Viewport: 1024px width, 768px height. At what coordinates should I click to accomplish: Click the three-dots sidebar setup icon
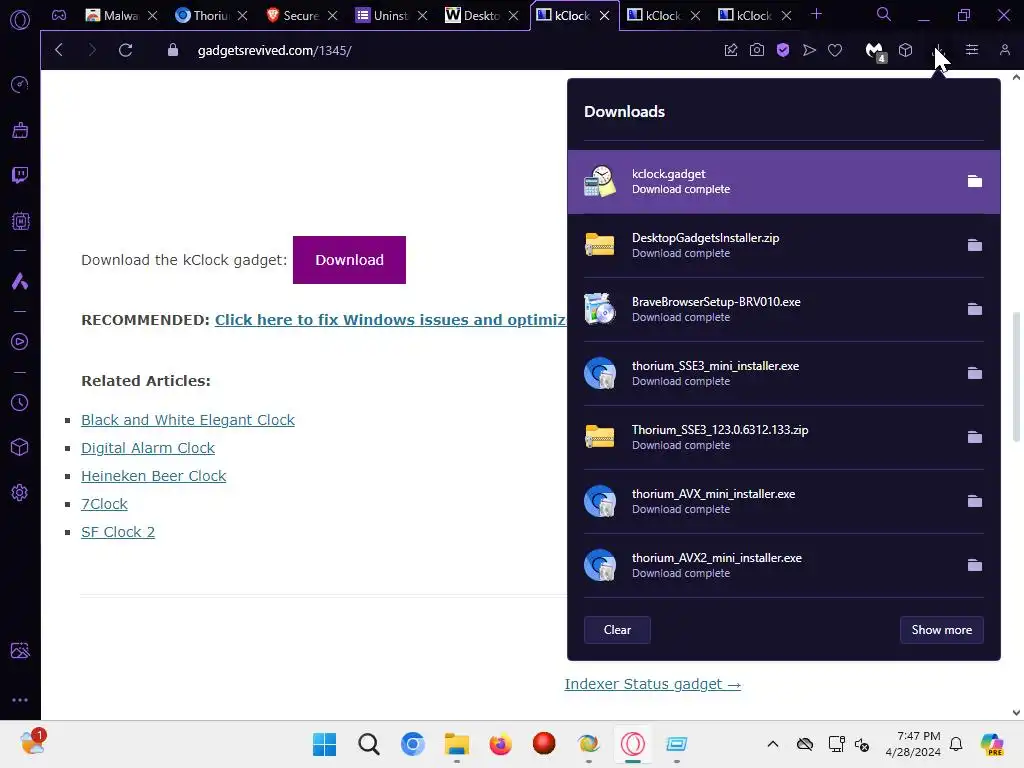20,699
